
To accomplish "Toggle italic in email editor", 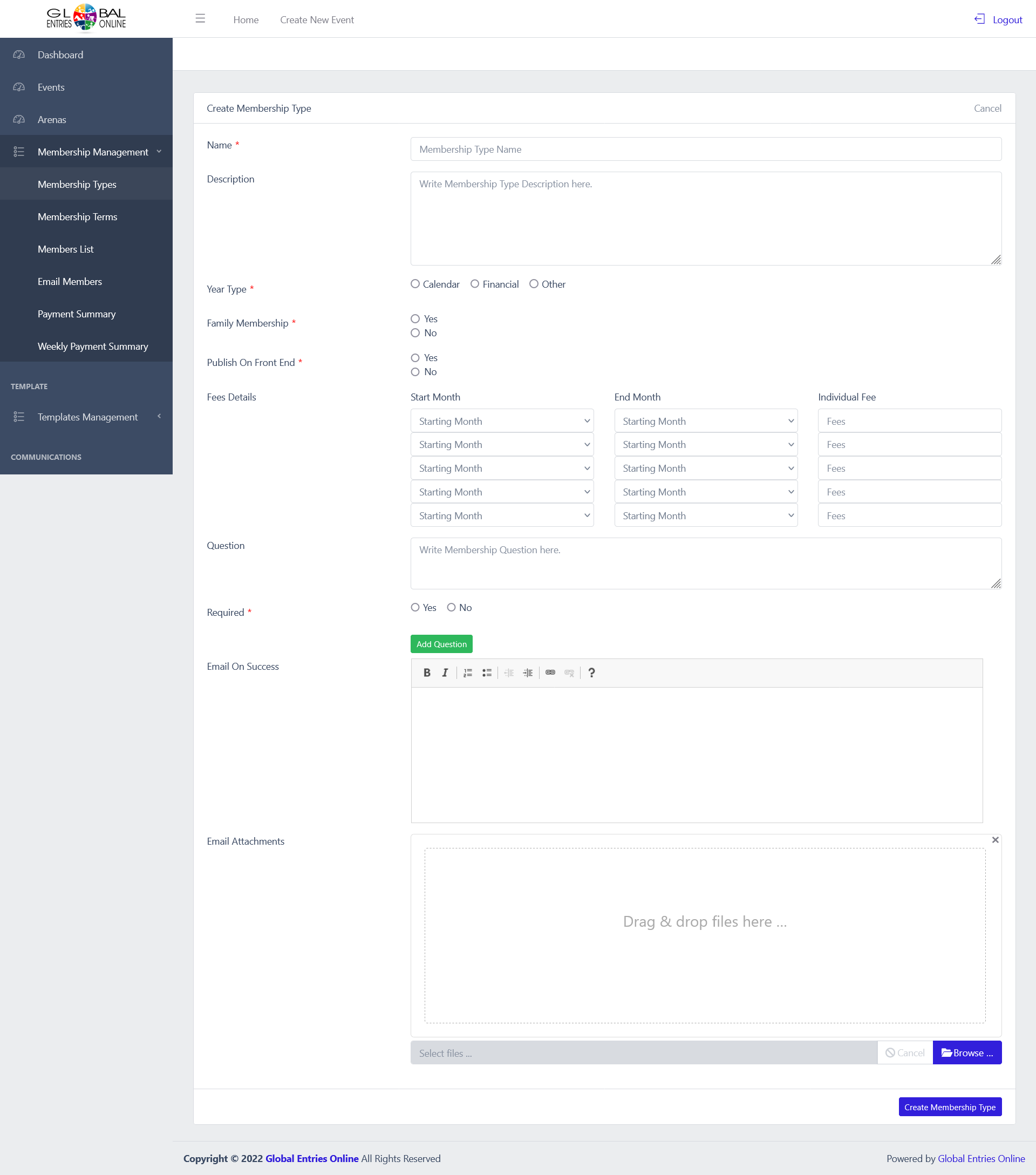I will click(445, 673).
